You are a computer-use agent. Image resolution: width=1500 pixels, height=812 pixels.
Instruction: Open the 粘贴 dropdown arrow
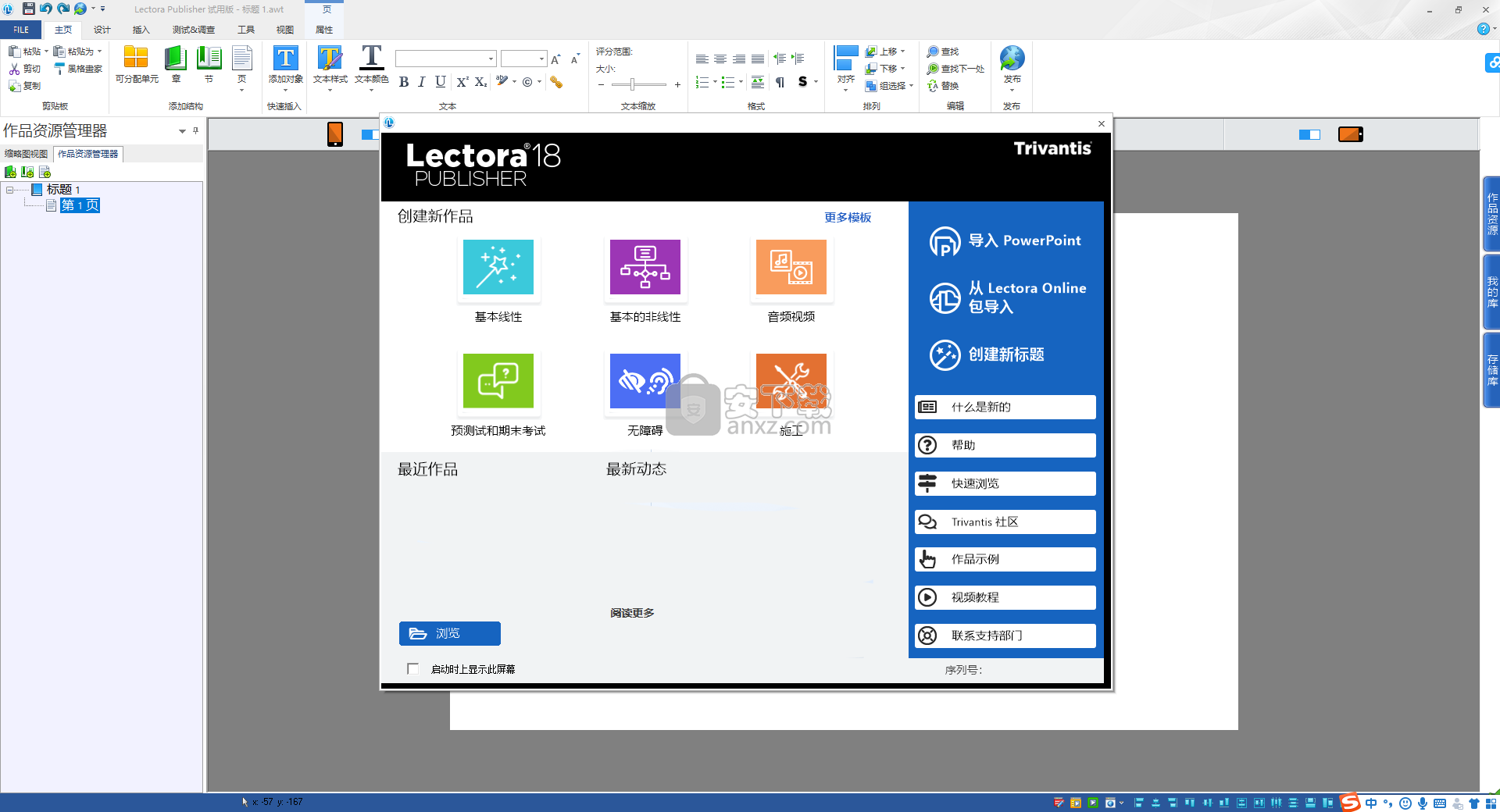[46, 52]
